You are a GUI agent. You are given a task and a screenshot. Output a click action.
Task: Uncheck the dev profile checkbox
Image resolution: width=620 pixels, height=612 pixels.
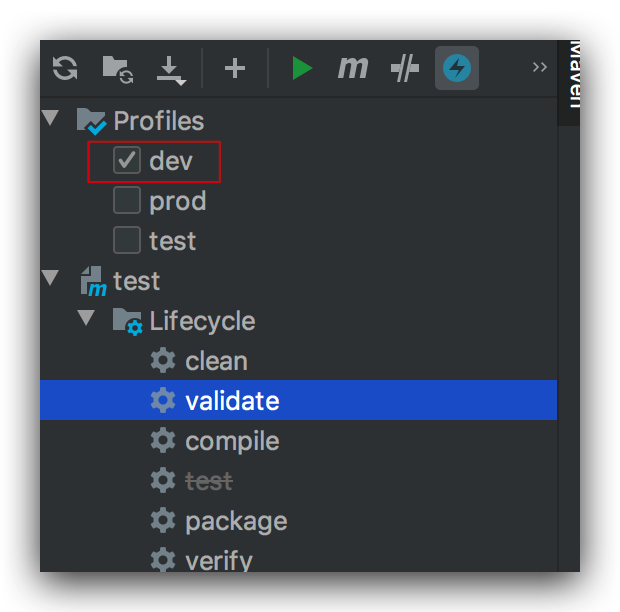coord(127,161)
